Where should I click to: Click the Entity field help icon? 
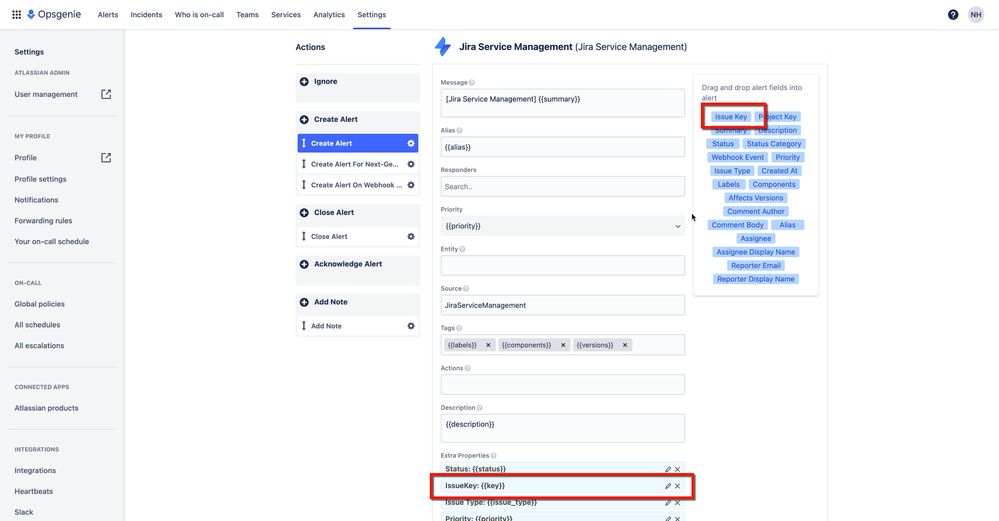463,249
